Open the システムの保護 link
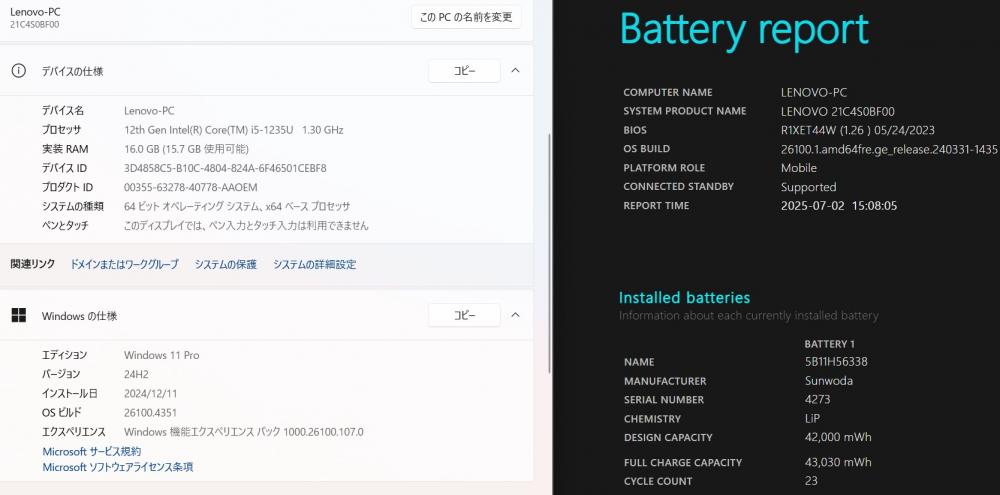The image size is (1000, 495). coord(226,264)
